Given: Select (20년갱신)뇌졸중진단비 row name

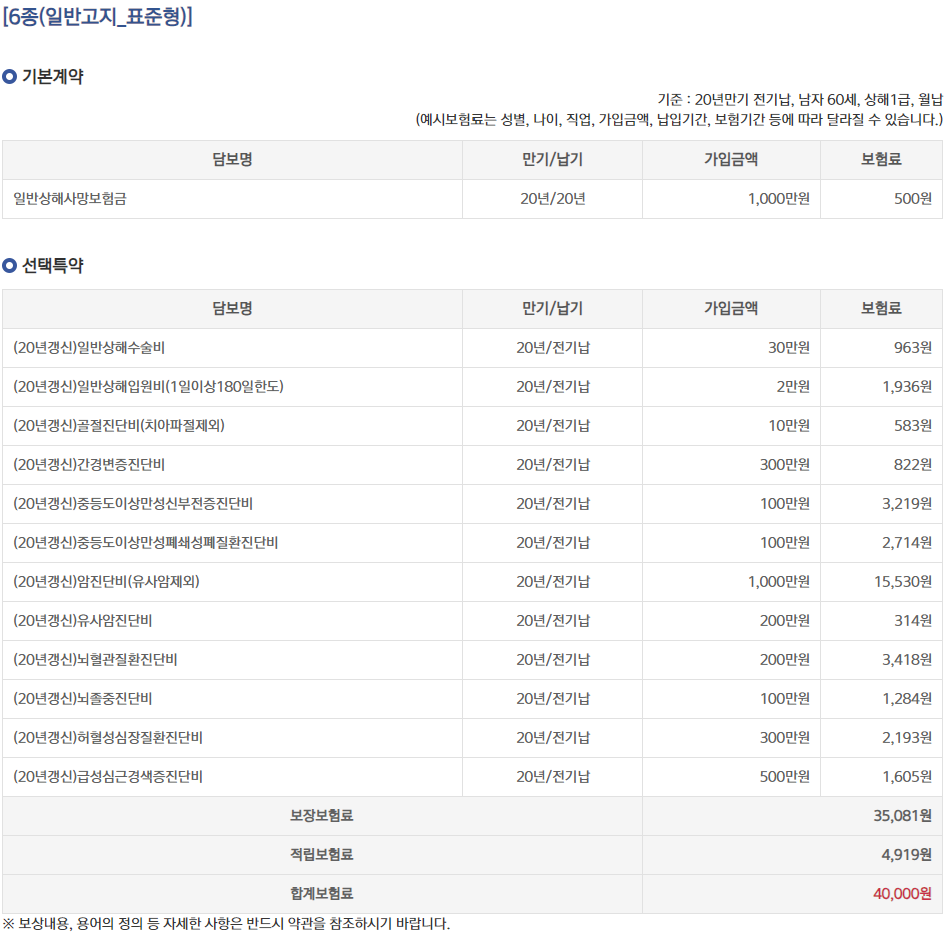Looking at the screenshot, I should [x=83, y=699].
